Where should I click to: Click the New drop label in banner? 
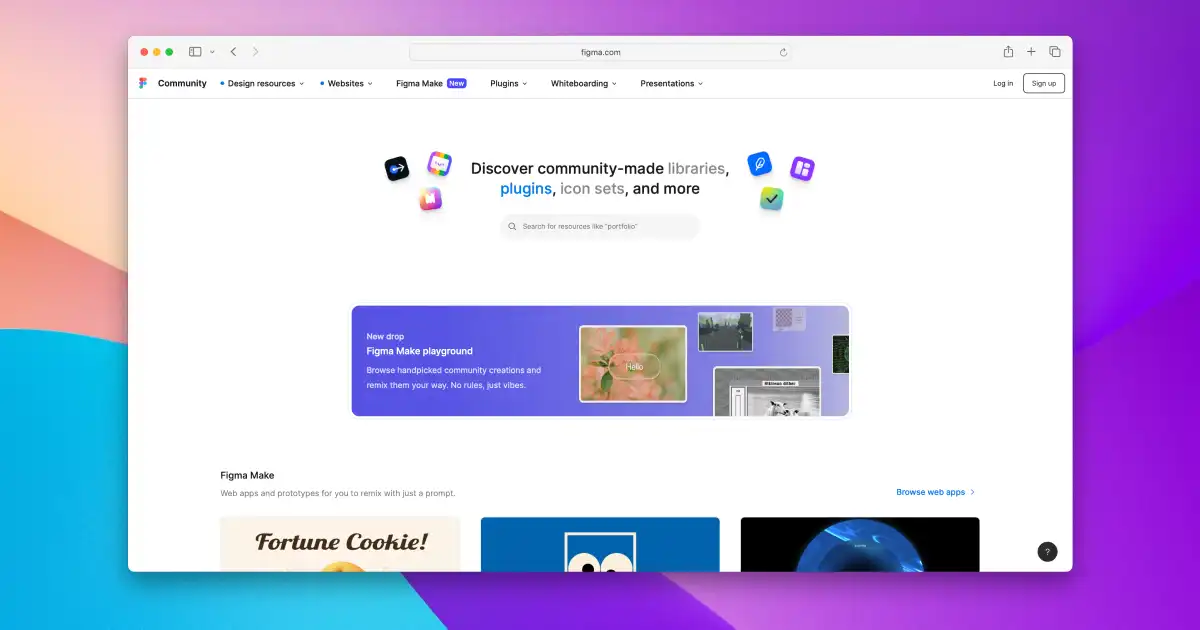click(385, 336)
